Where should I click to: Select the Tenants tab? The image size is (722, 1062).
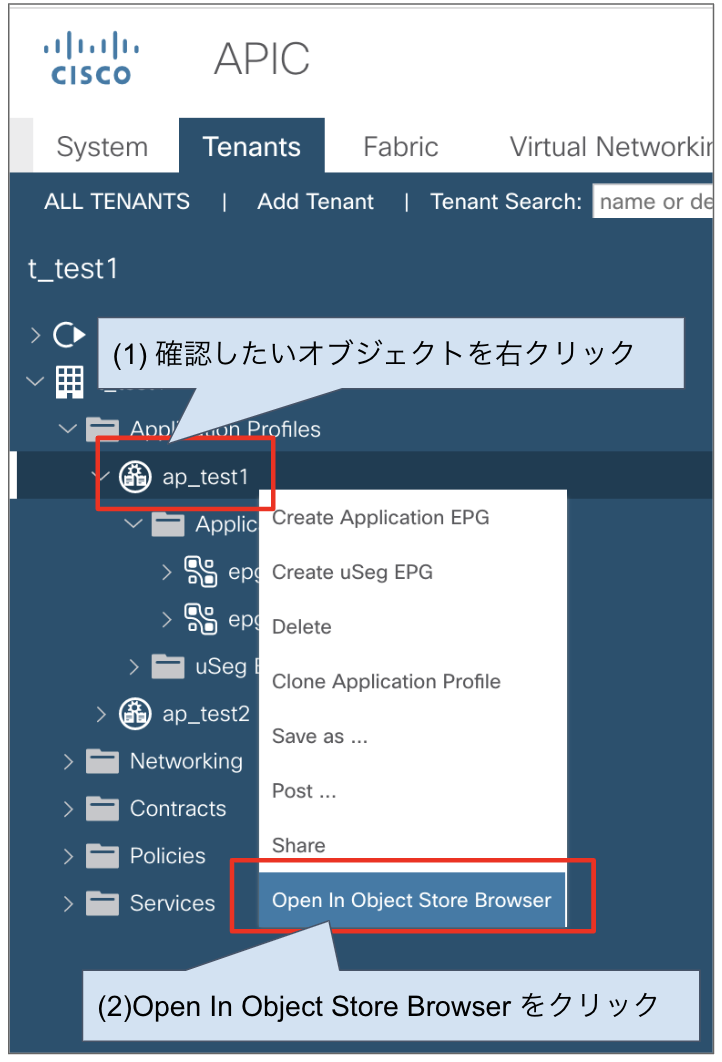(x=252, y=146)
